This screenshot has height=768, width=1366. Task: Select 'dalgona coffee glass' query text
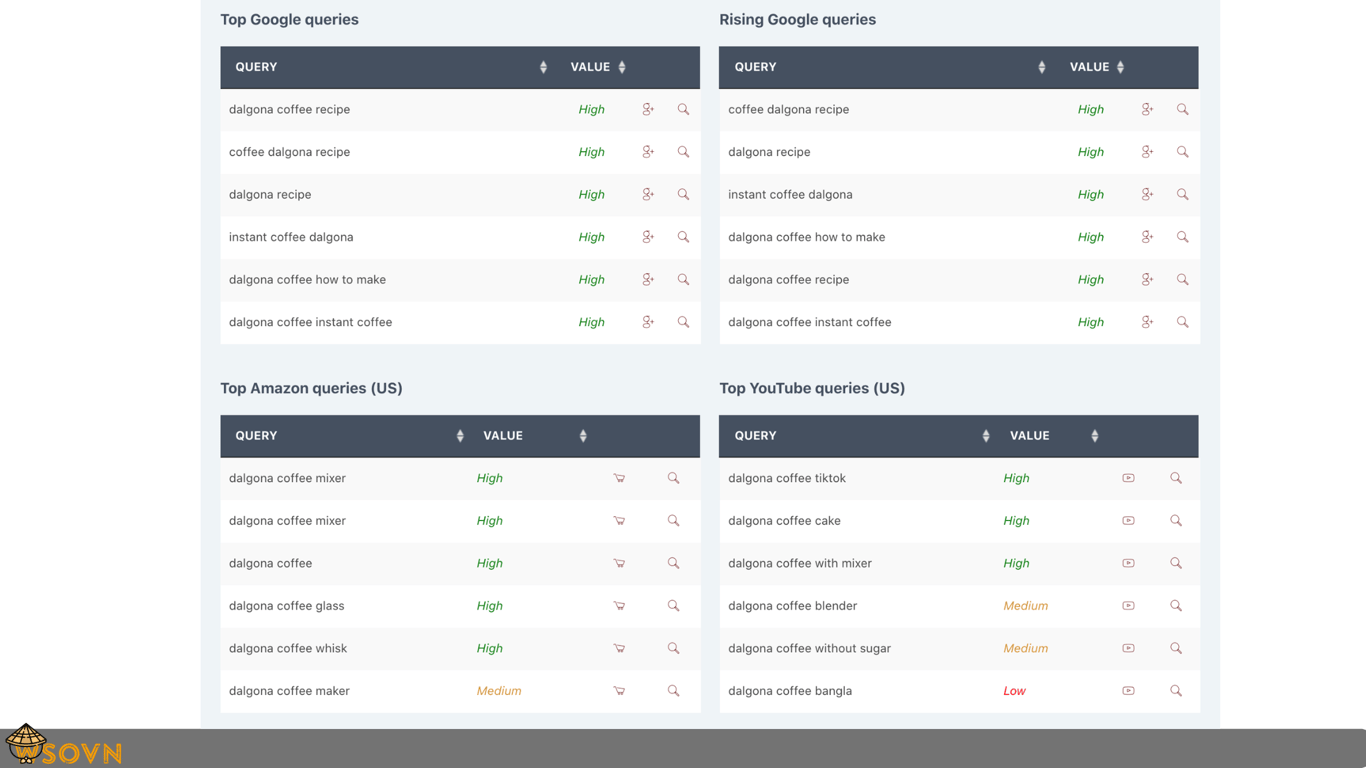click(286, 606)
